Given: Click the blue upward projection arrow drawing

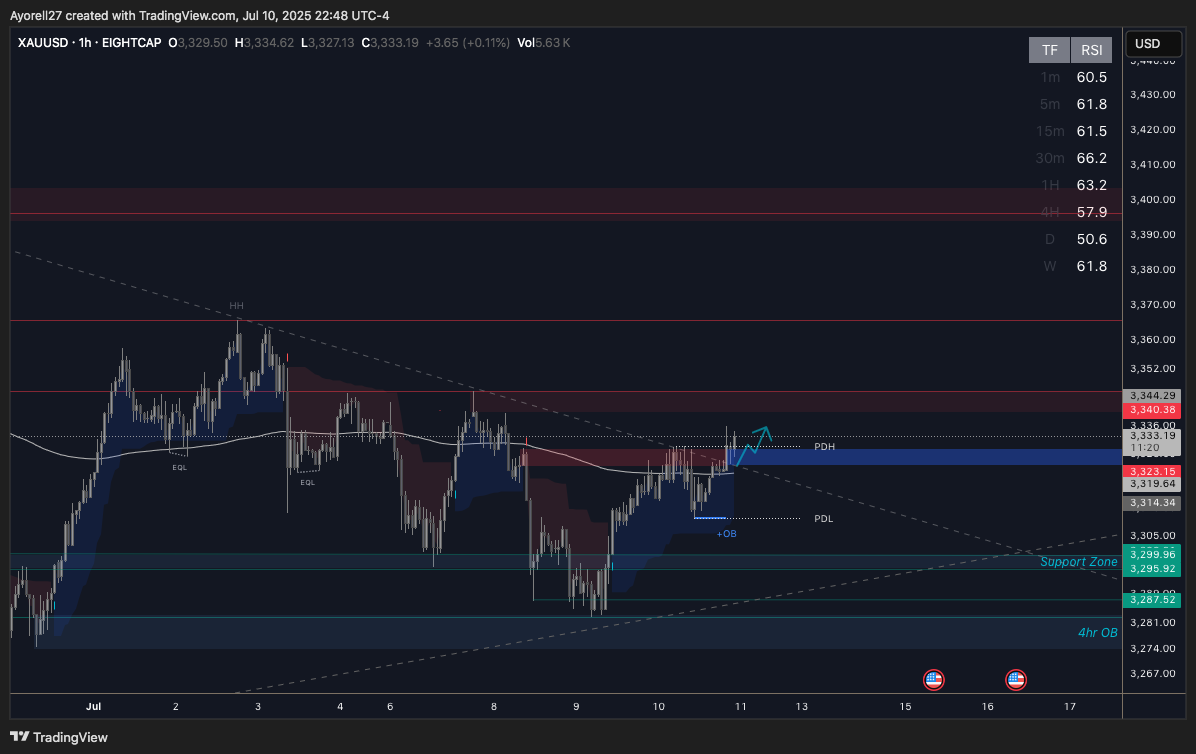Looking at the screenshot, I should [754, 445].
